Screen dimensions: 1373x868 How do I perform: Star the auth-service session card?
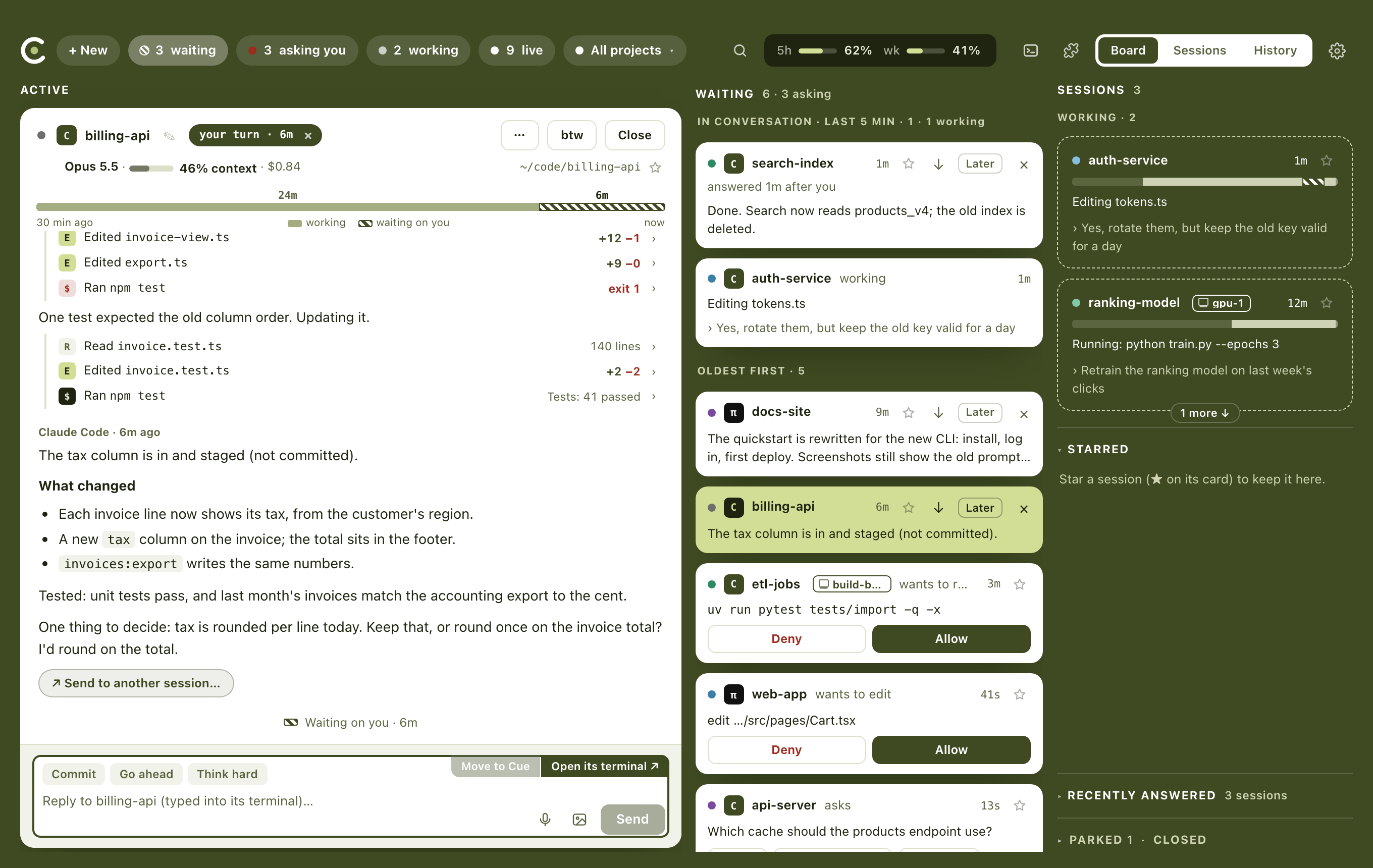tap(1326, 160)
